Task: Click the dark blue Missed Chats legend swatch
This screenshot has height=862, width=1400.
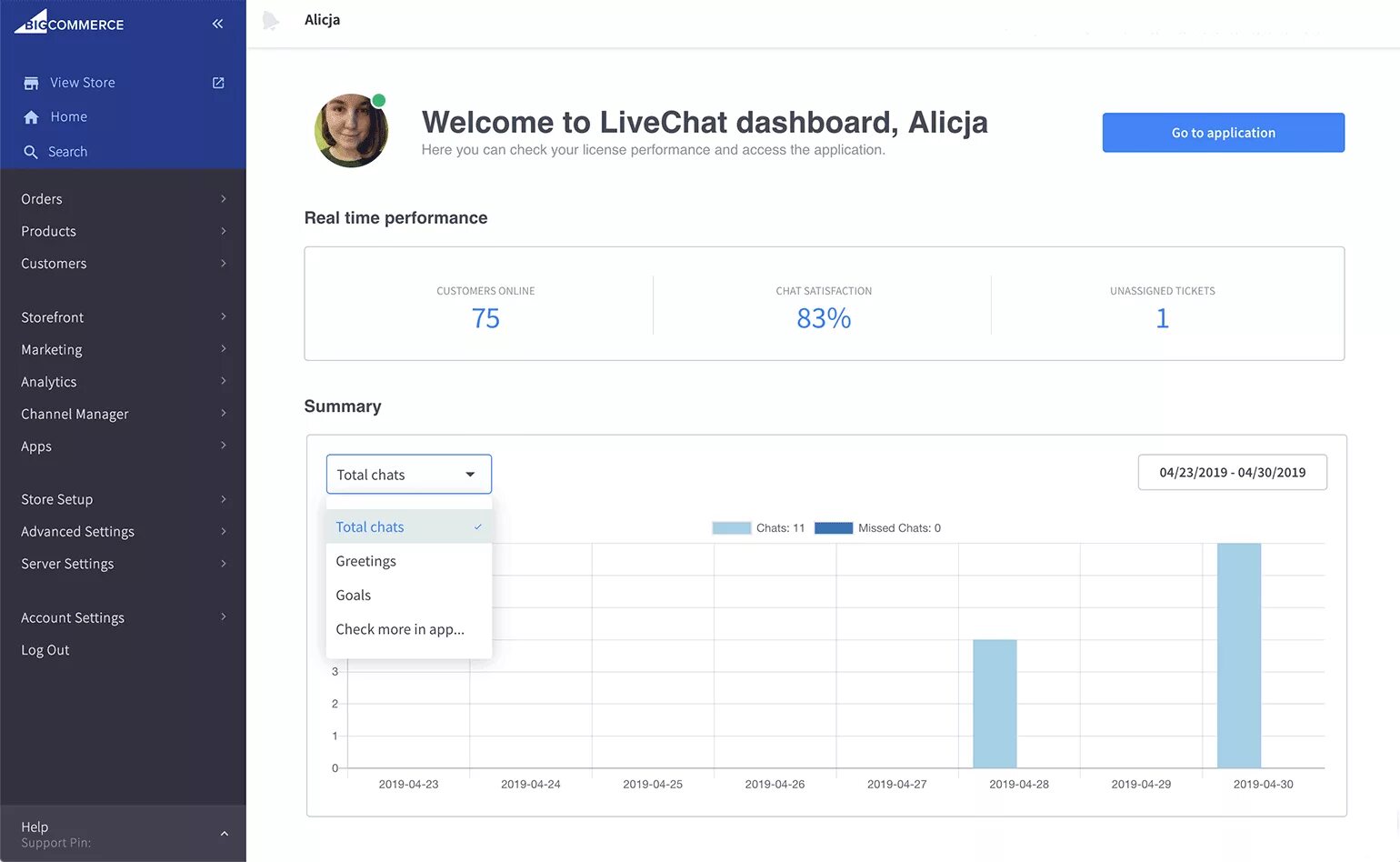Action: (x=834, y=528)
